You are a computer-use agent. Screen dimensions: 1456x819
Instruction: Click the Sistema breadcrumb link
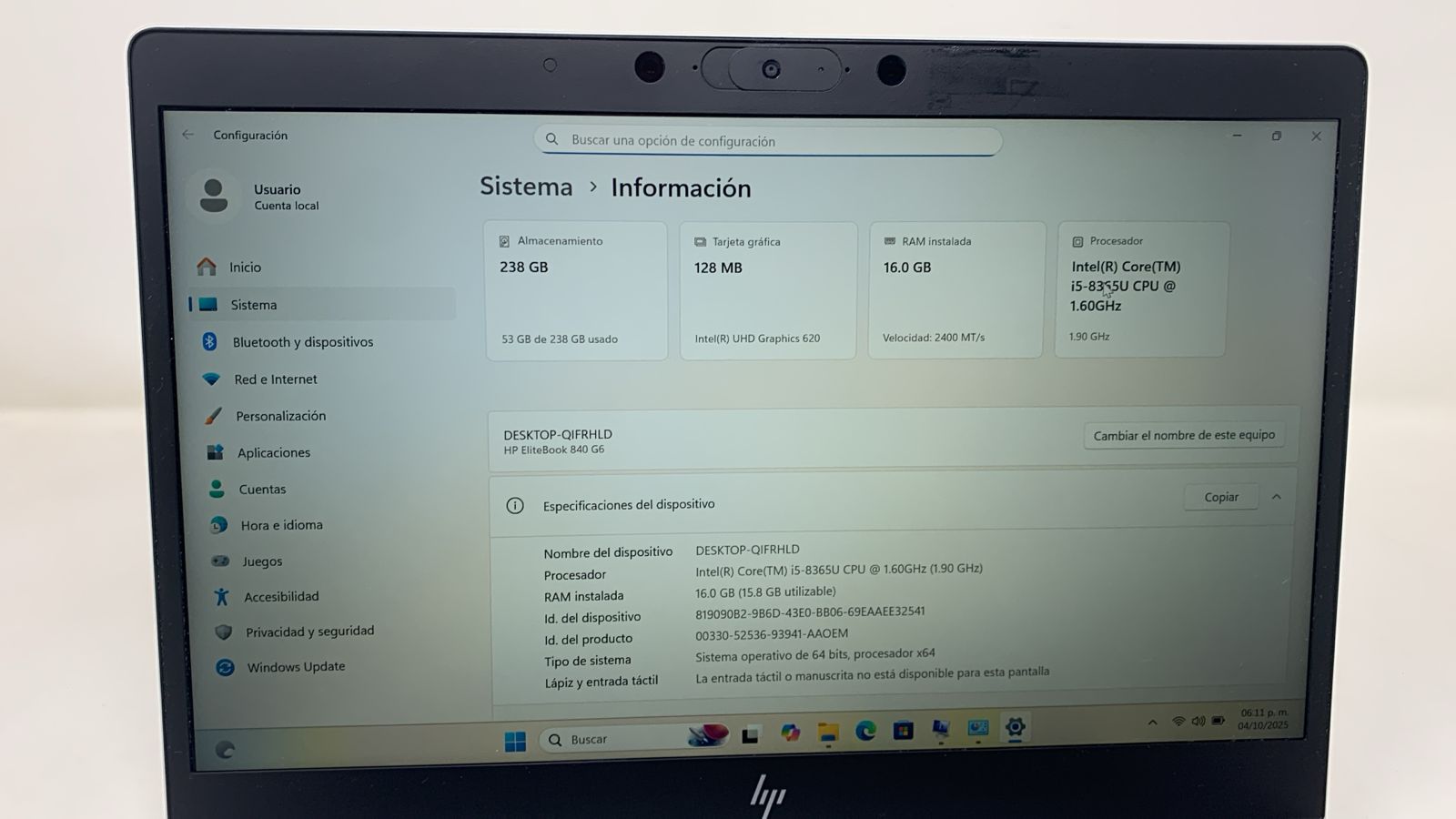click(525, 187)
